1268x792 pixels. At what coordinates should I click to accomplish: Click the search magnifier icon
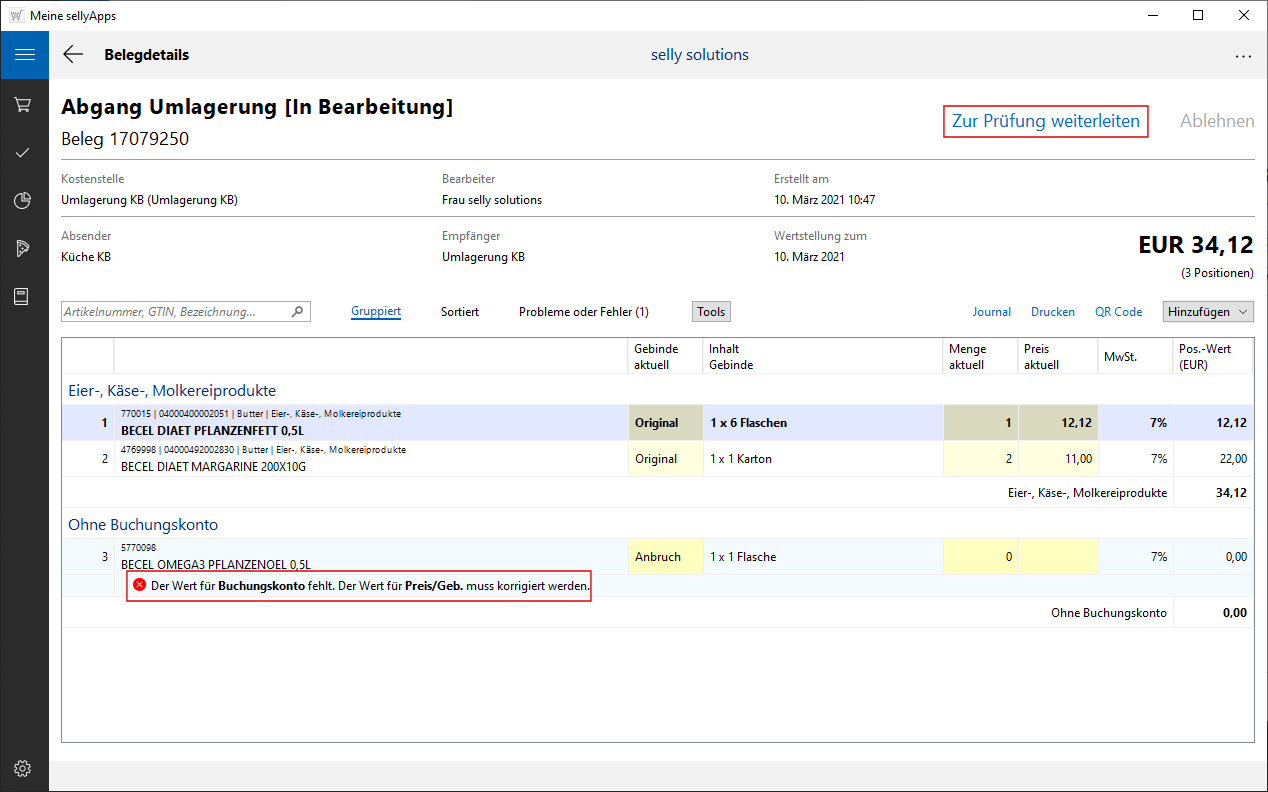coord(297,312)
